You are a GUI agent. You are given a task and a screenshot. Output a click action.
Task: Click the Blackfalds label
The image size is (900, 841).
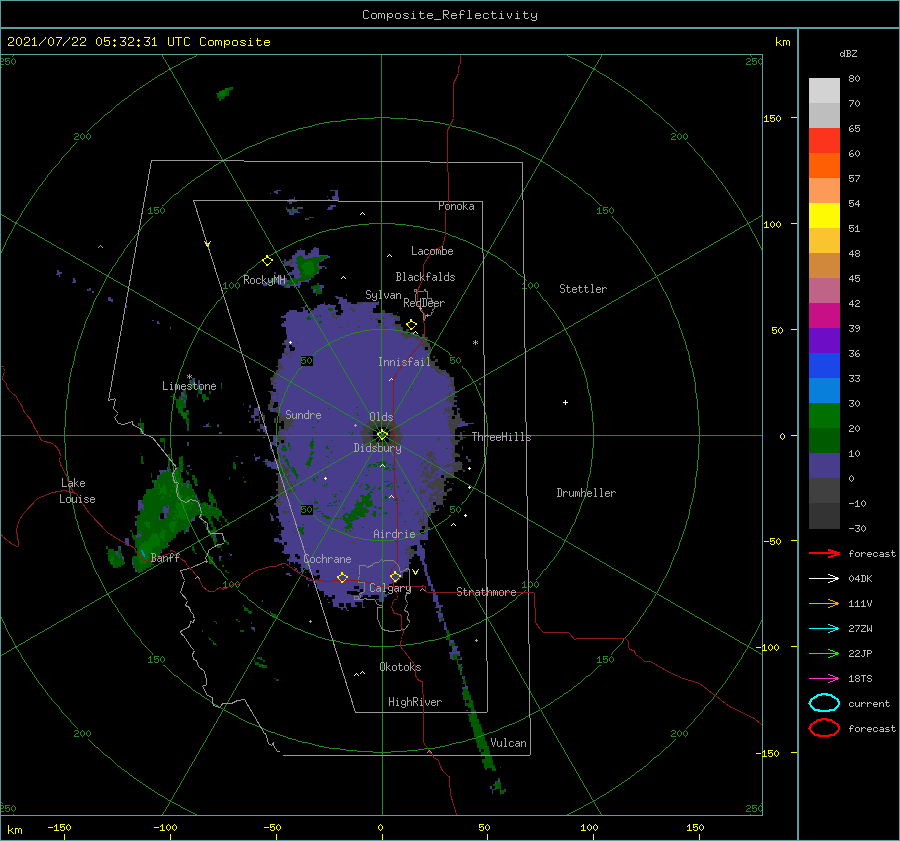425,277
